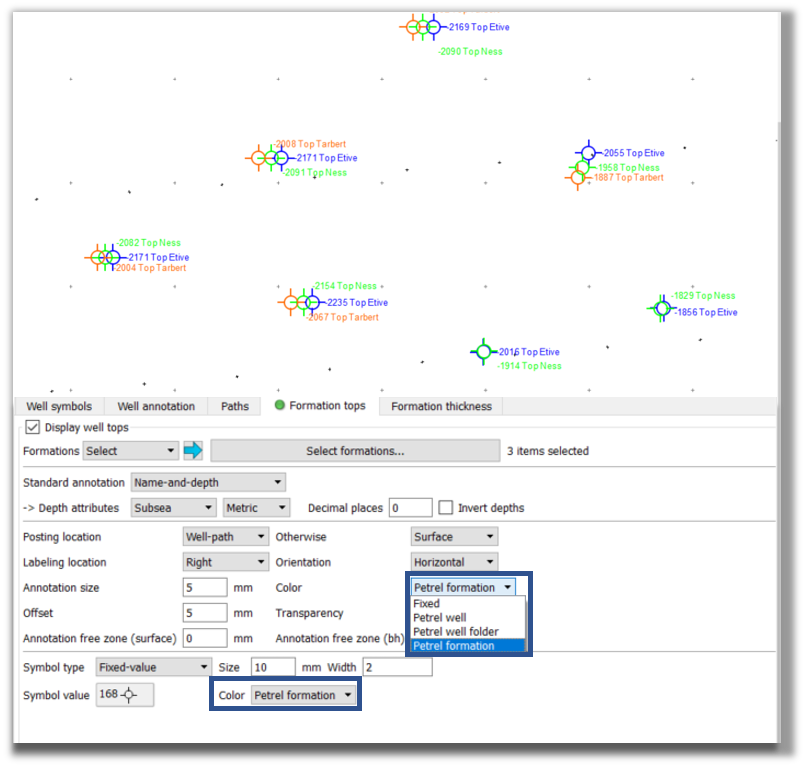Screen dimensions: 805x767
Task: Enable the Invert depths checkbox
Action: tap(447, 508)
